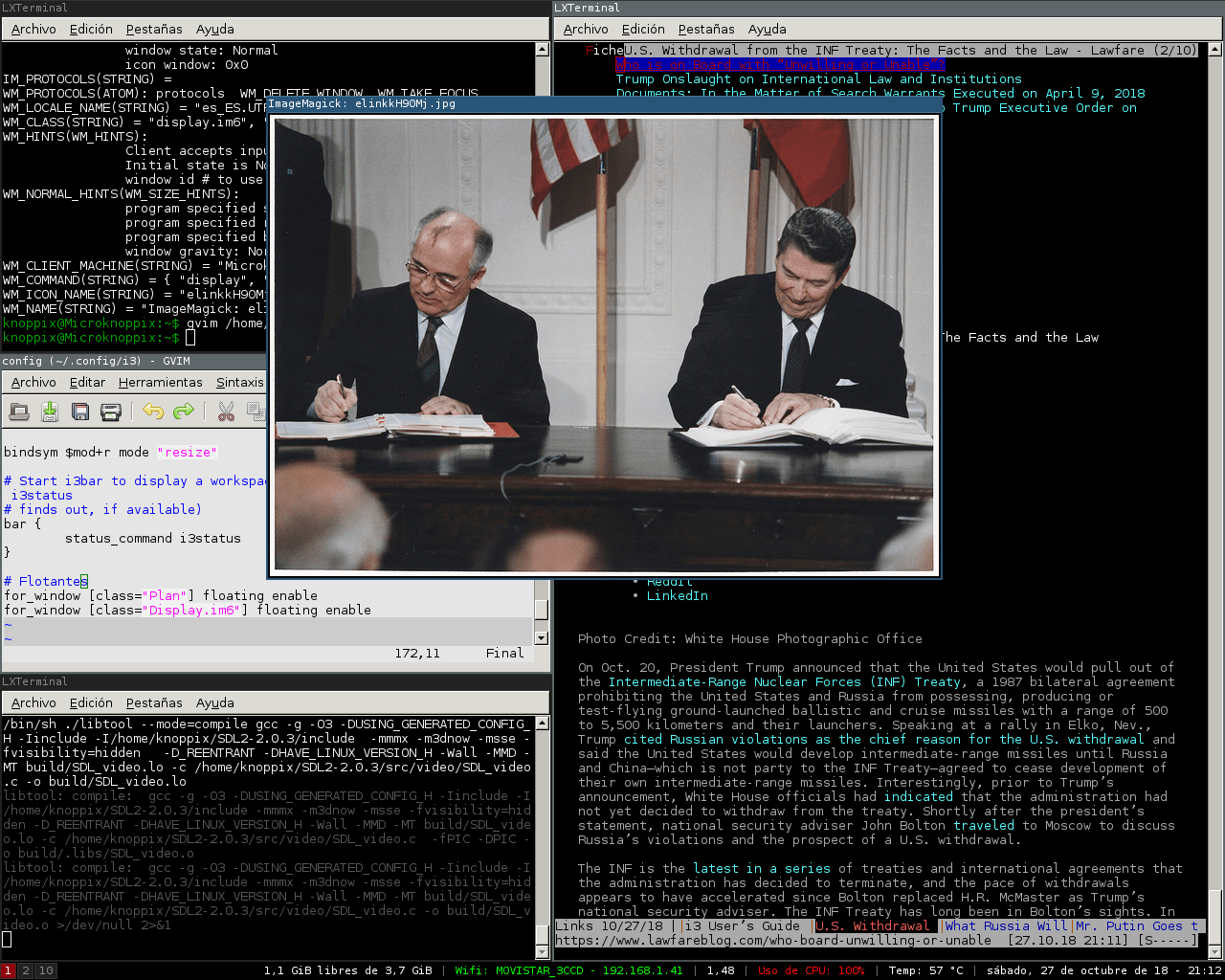This screenshot has height=980, width=1225.
Task: Open Ayuda menu in the top-left LXTerminal
Action: tap(215, 30)
